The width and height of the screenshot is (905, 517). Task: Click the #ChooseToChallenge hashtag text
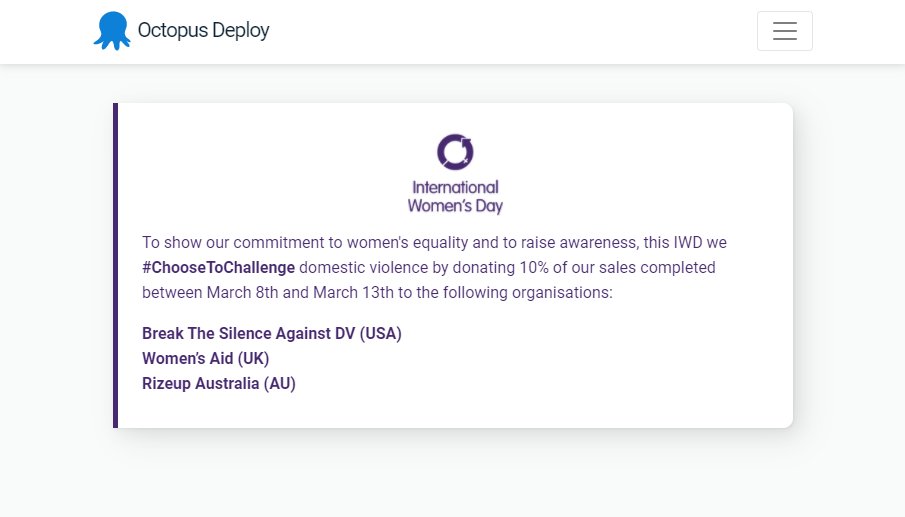(219, 268)
